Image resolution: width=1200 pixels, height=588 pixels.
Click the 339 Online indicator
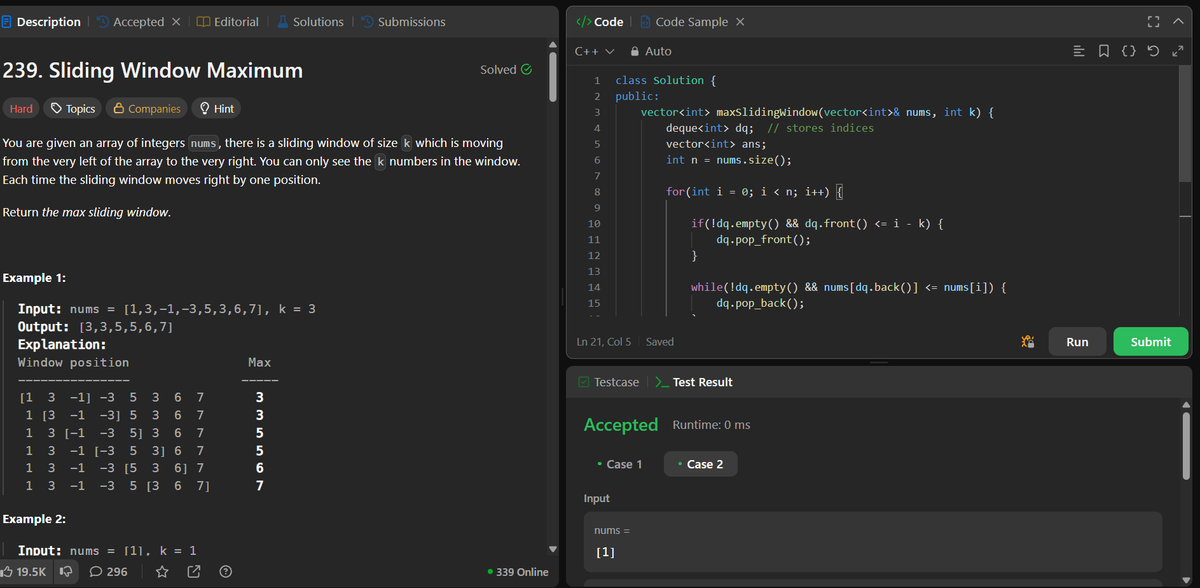point(517,572)
